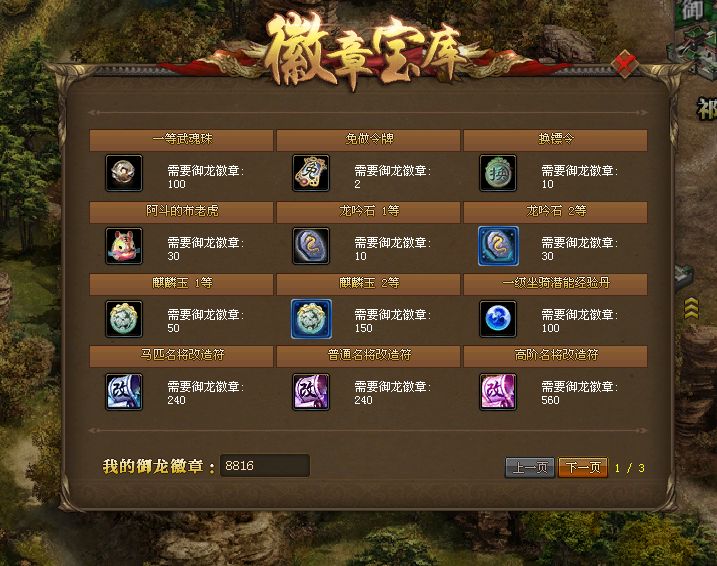Close the 徽章宝库 window with red X
Screen dimensions: 717x566
[x=626, y=64]
